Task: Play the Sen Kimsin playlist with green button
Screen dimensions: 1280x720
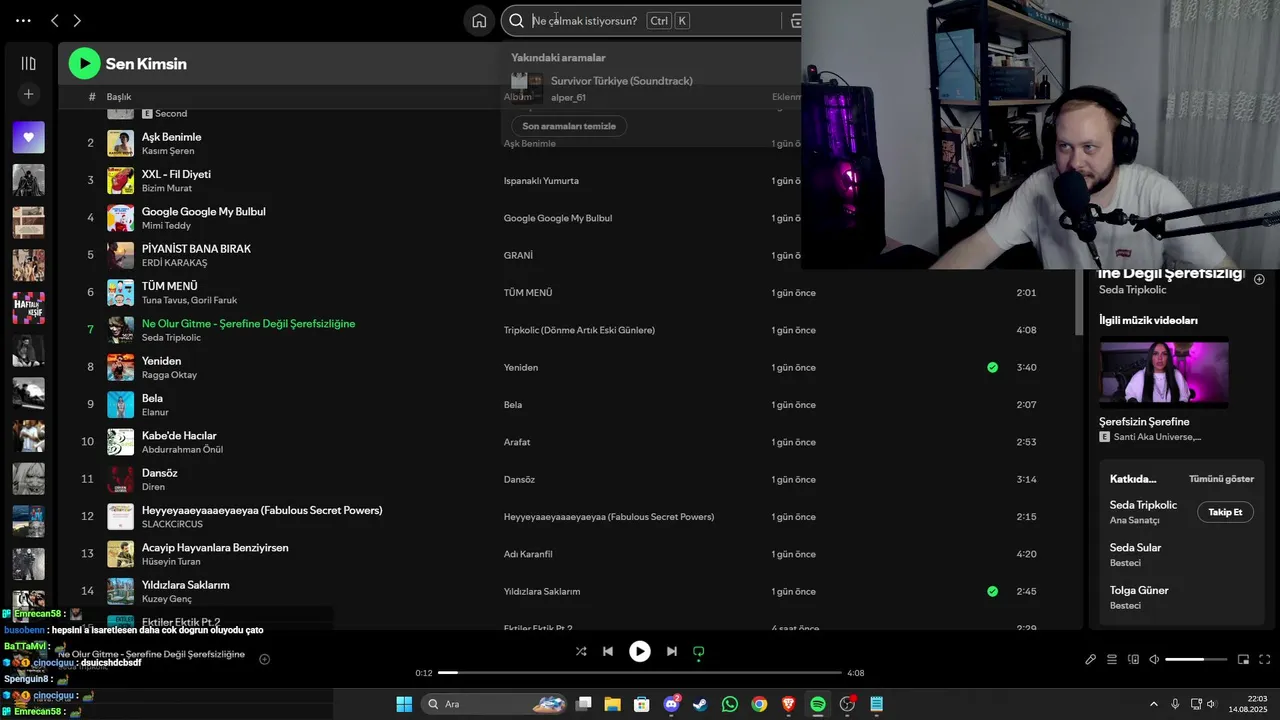Action: (84, 64)
